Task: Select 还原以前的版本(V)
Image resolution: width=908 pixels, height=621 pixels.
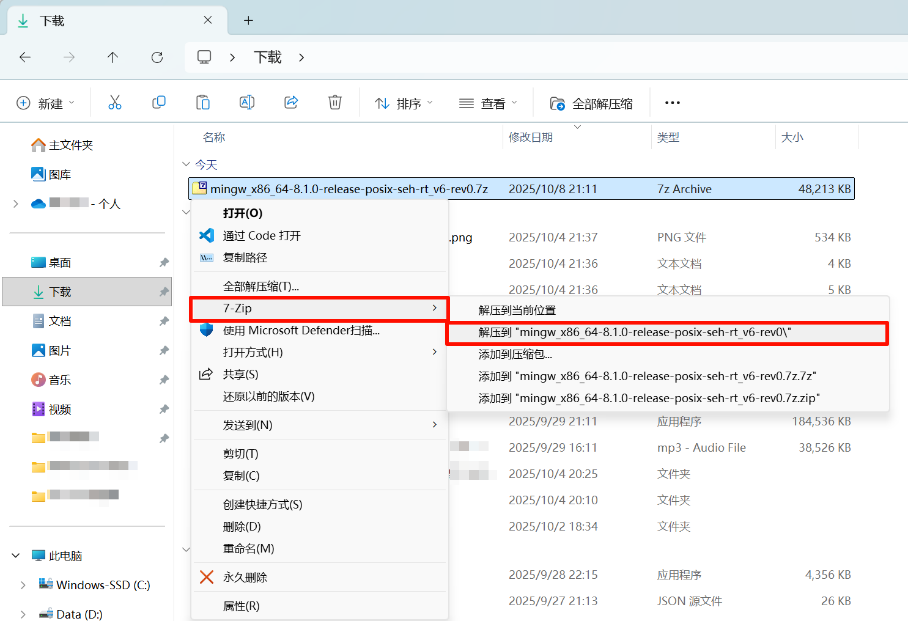Action: point(320,396)
